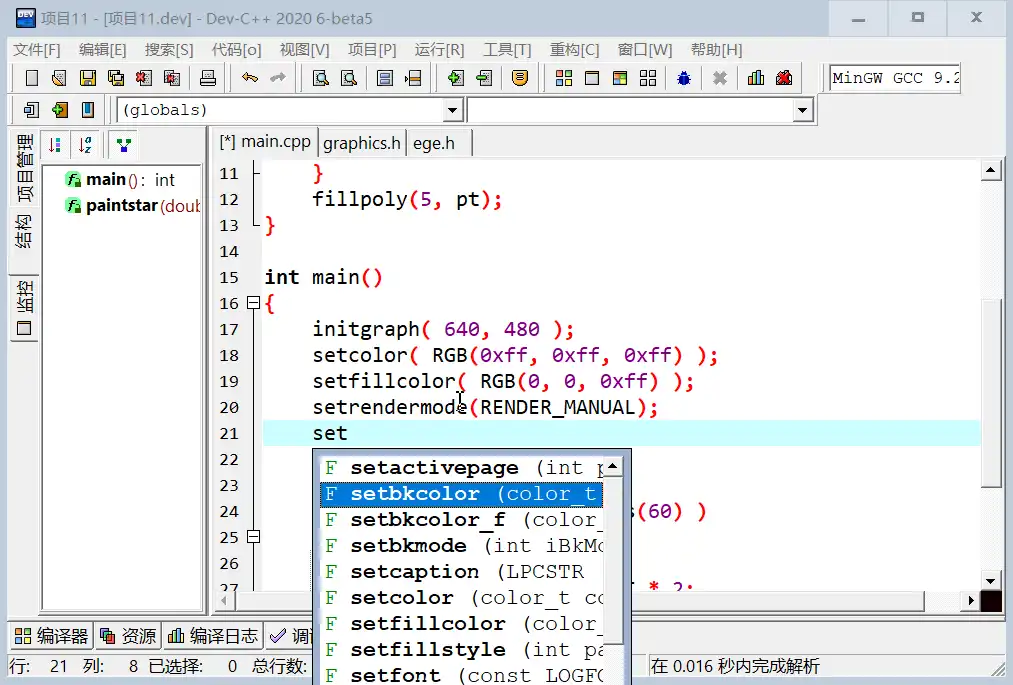The width and height of the screenshot is (1013, 685).
Task: Click the class inheritance tree icon
Action: click(123, 145)
